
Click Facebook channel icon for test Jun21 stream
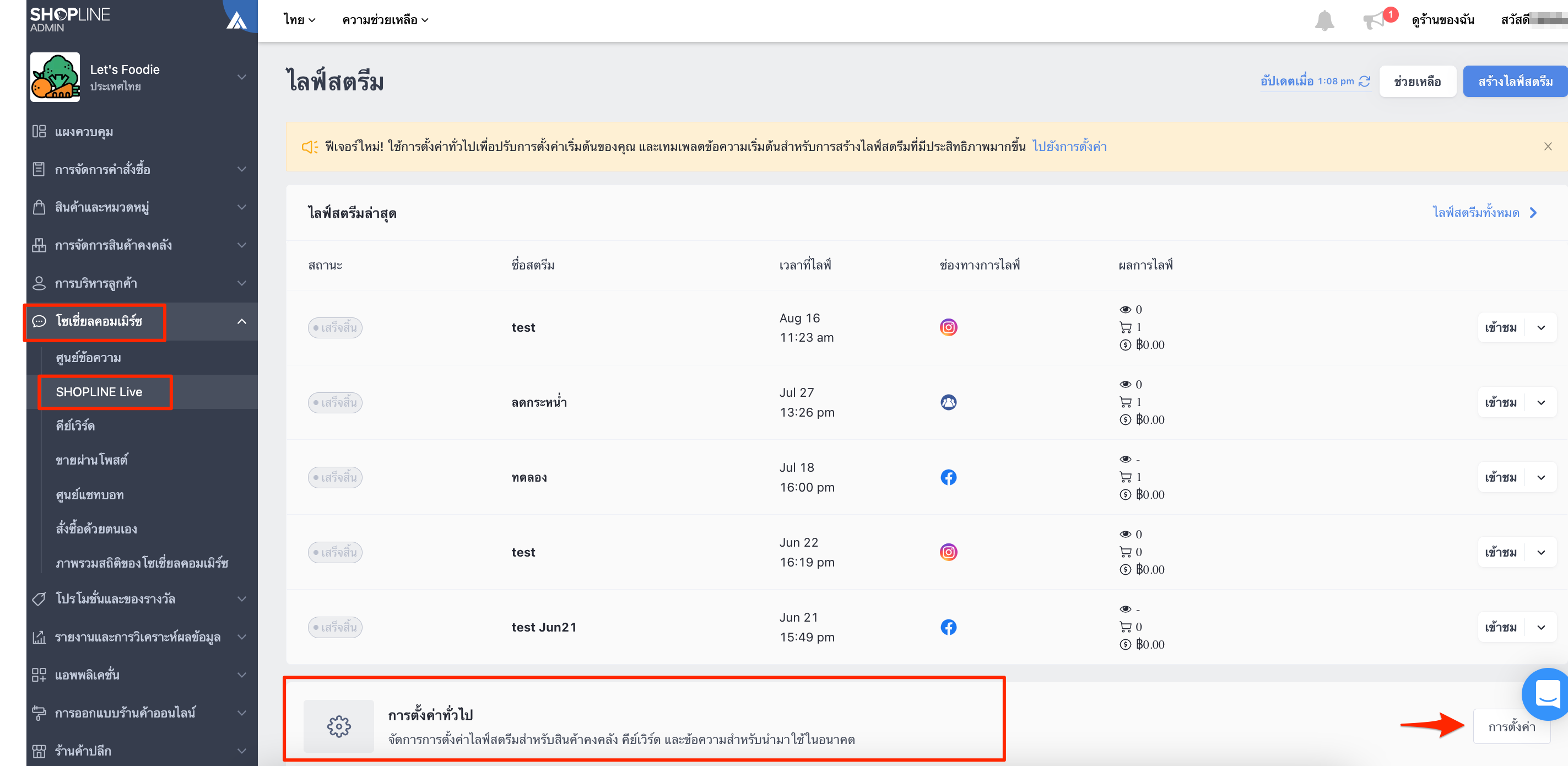pos(948,627)
